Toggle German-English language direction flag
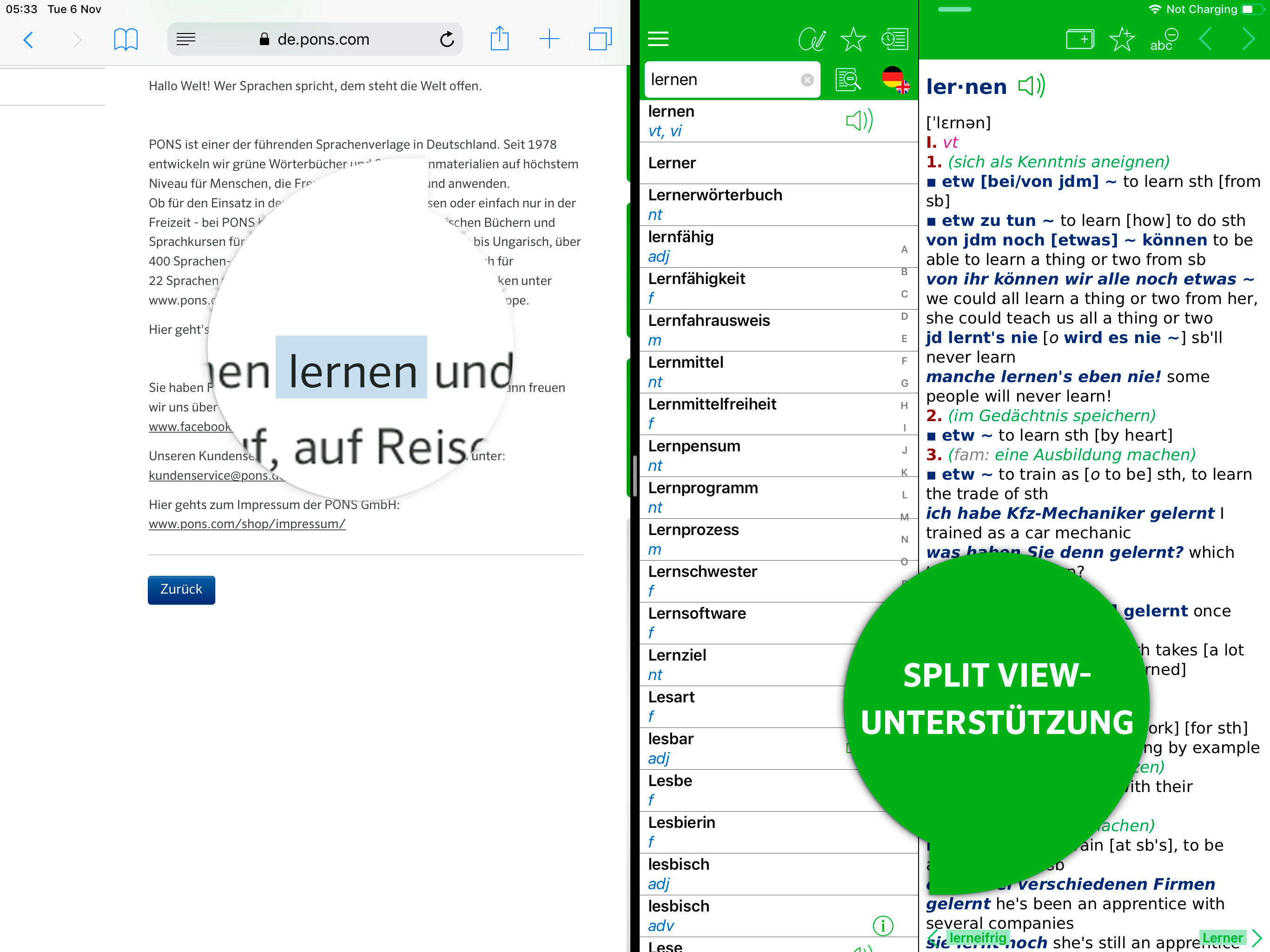This screenshot has width=1270, height=952. point(895,79)
